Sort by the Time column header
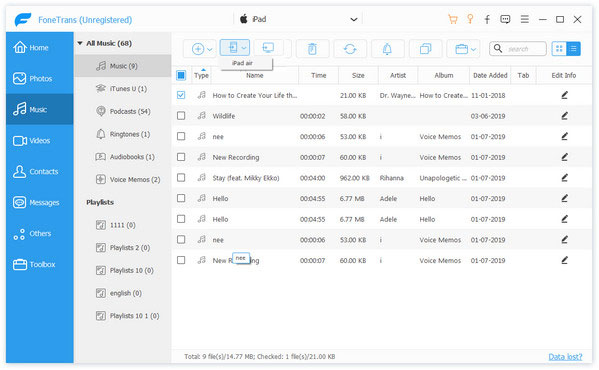The image size is (599, 370). coord(318,76)
